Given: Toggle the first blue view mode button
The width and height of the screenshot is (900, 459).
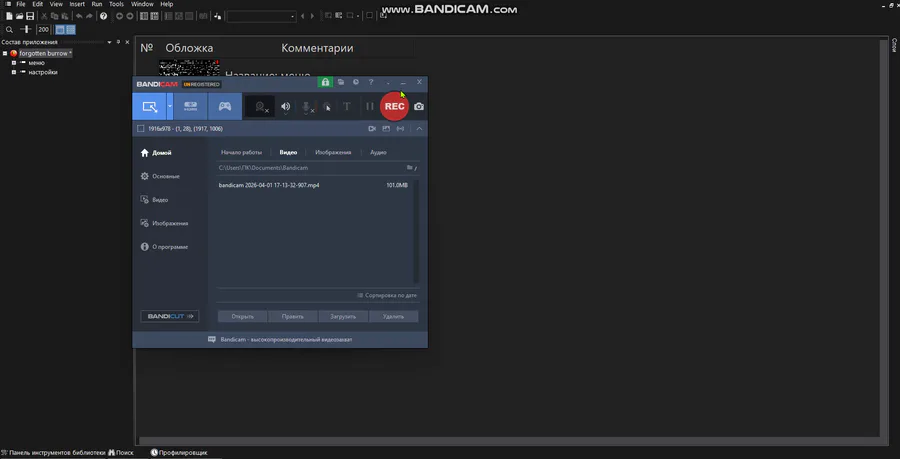Looking at the screenshot, I should (60, 29).
